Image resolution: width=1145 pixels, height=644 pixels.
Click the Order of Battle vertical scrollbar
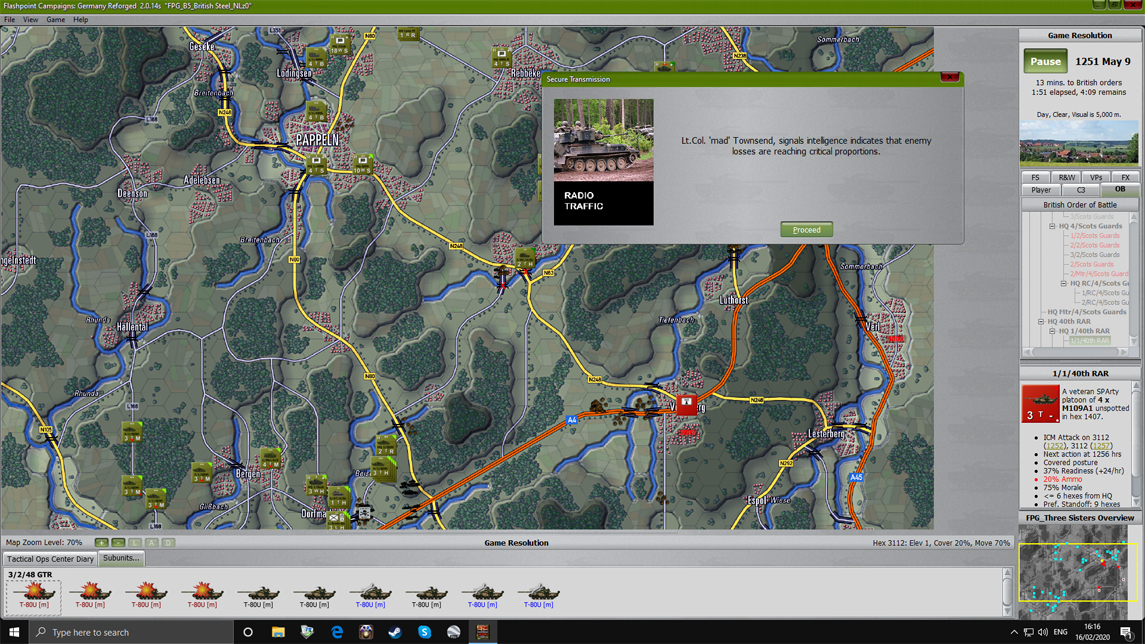[x=1133, y=279]
